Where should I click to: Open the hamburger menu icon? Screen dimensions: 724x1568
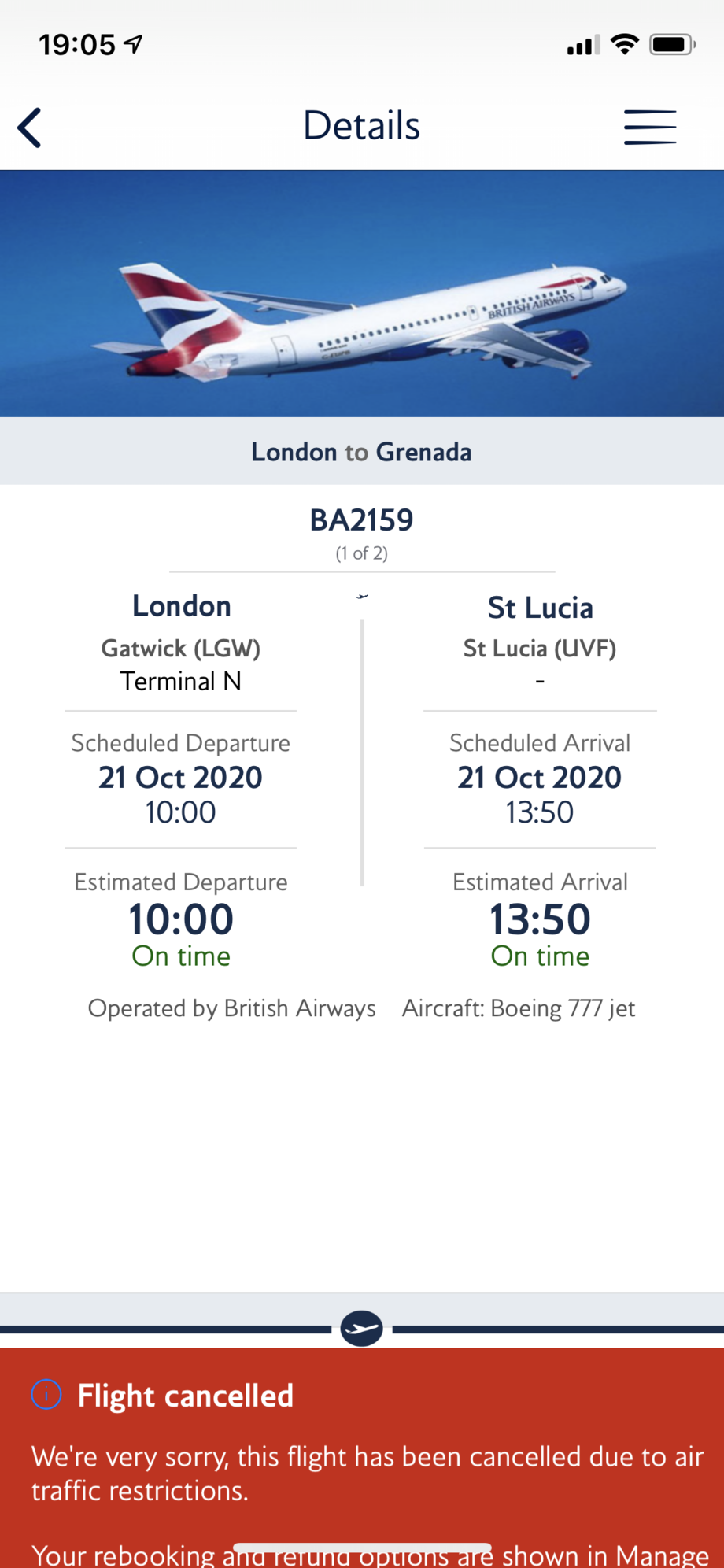click(650, 128)
